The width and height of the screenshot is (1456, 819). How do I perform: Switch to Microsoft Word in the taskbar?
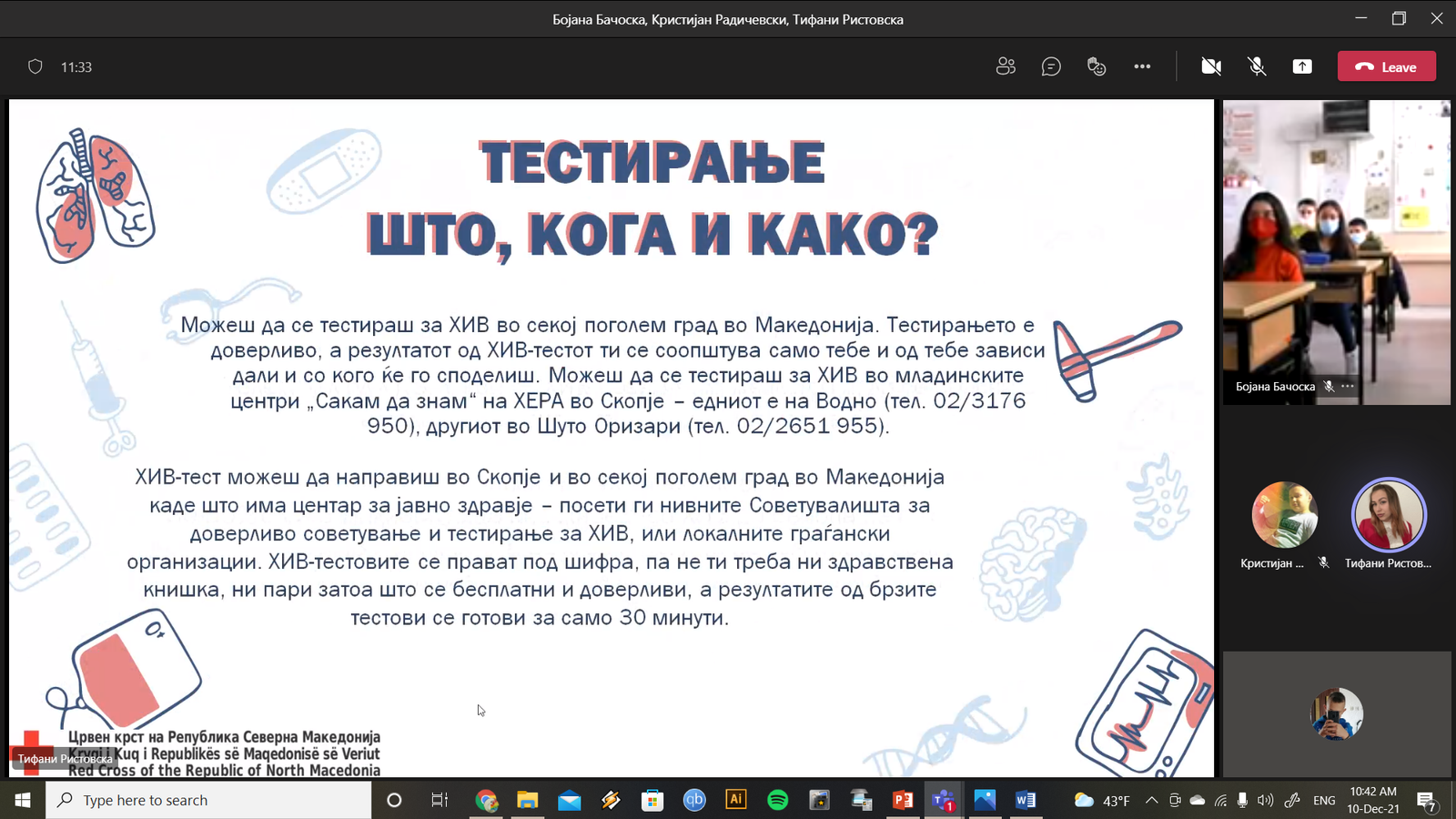click(x=1026, y=800)
